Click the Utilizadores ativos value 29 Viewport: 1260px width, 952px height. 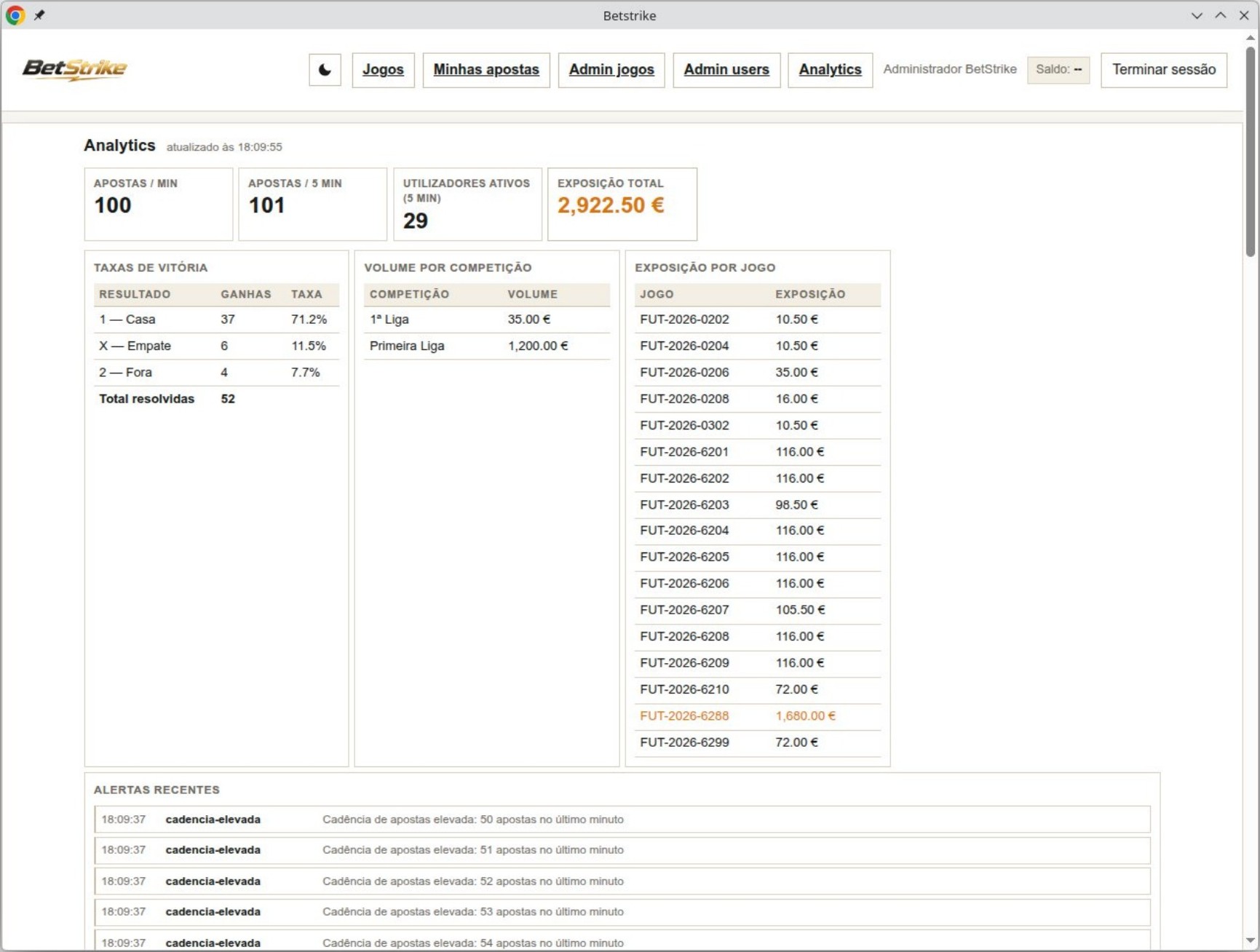[x=416, y=221]
